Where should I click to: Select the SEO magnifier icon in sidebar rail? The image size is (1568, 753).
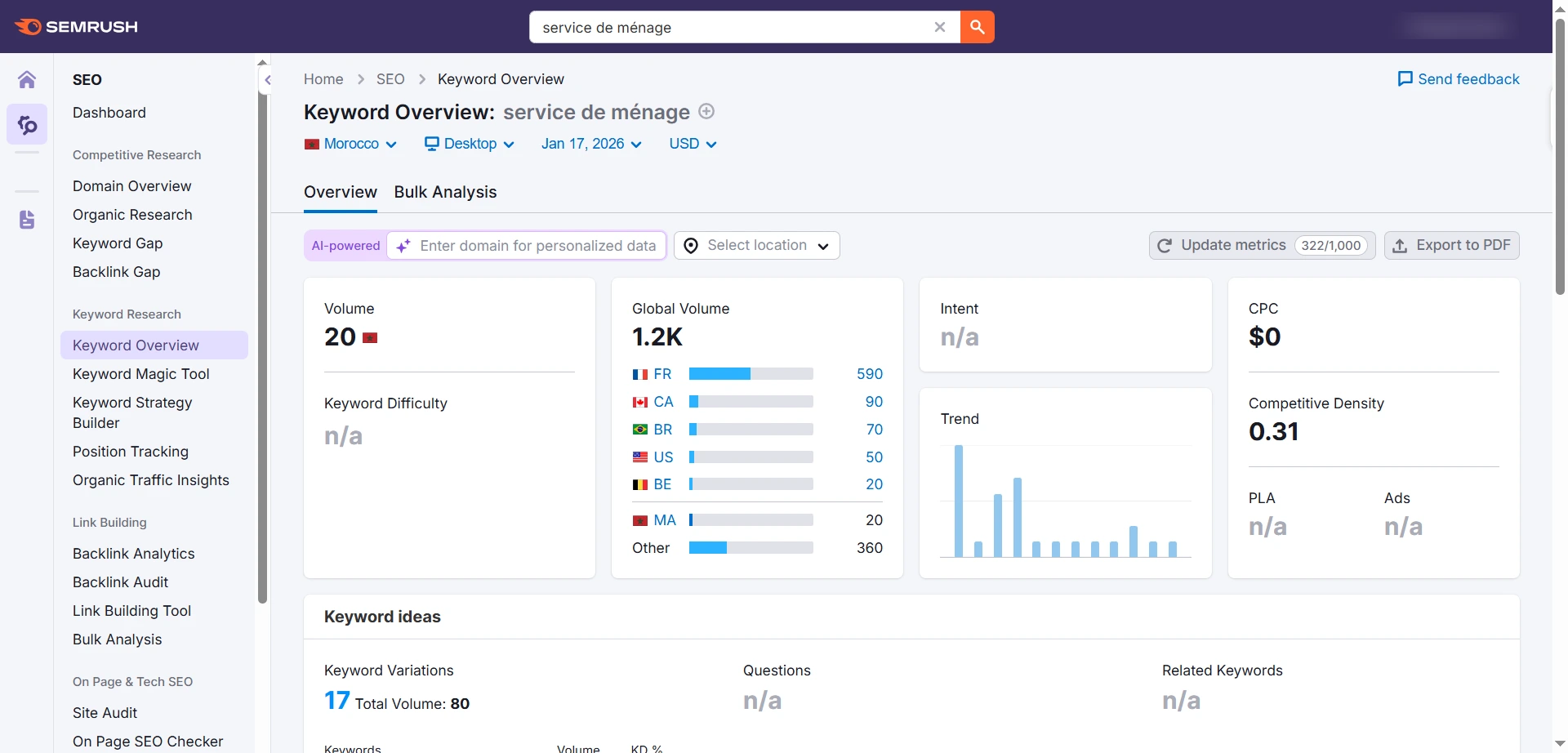coord(28,125)
